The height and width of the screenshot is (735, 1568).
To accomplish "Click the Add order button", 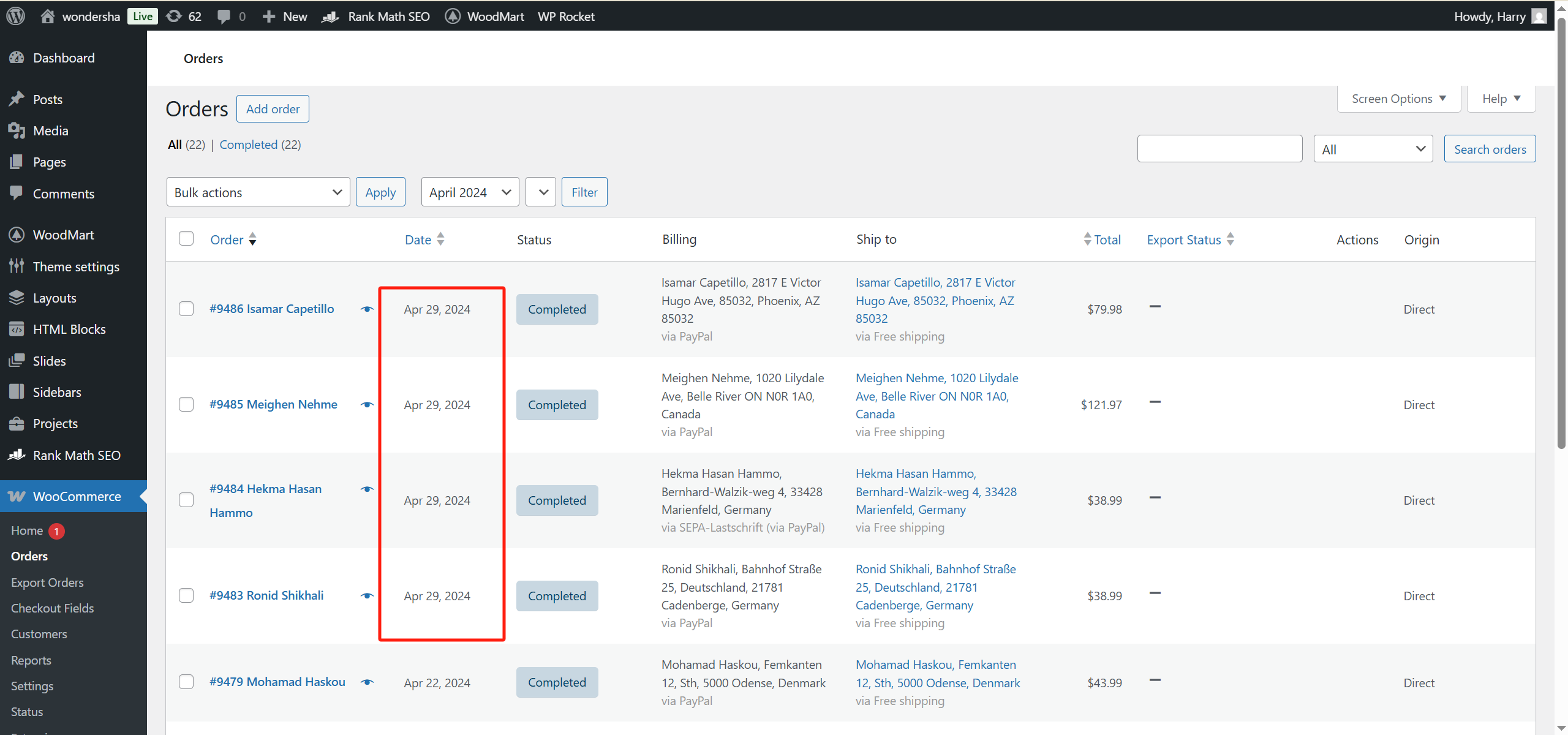I will click(x=273, y=108).
